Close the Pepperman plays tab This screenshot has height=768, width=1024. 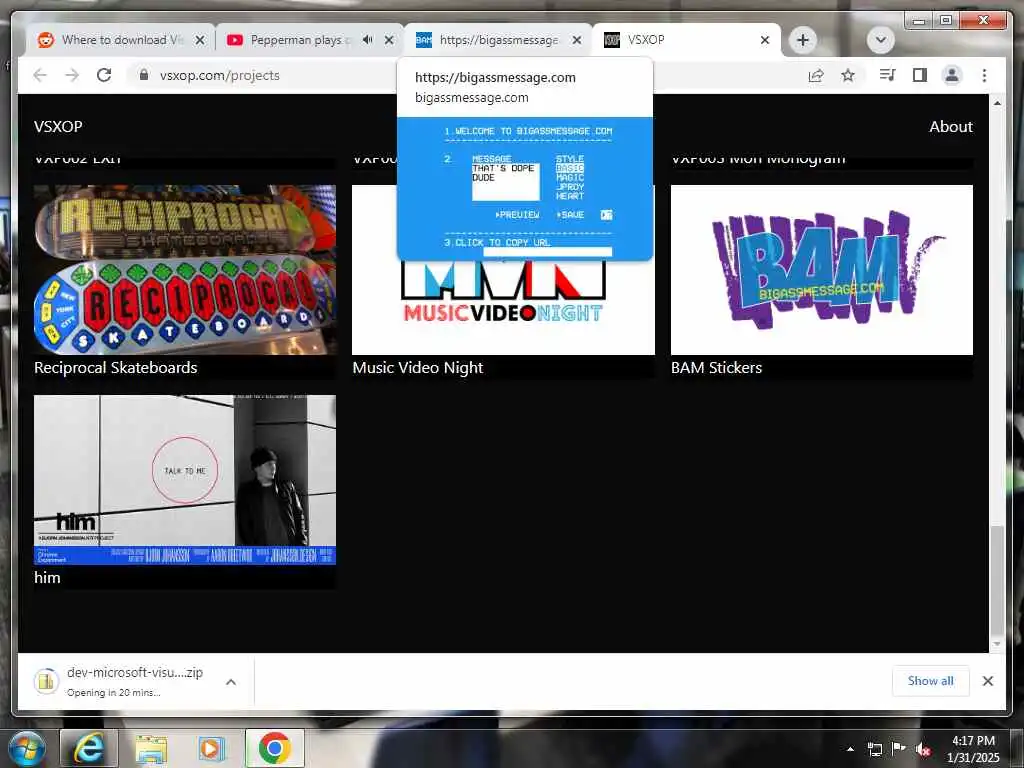click(389, 40)
